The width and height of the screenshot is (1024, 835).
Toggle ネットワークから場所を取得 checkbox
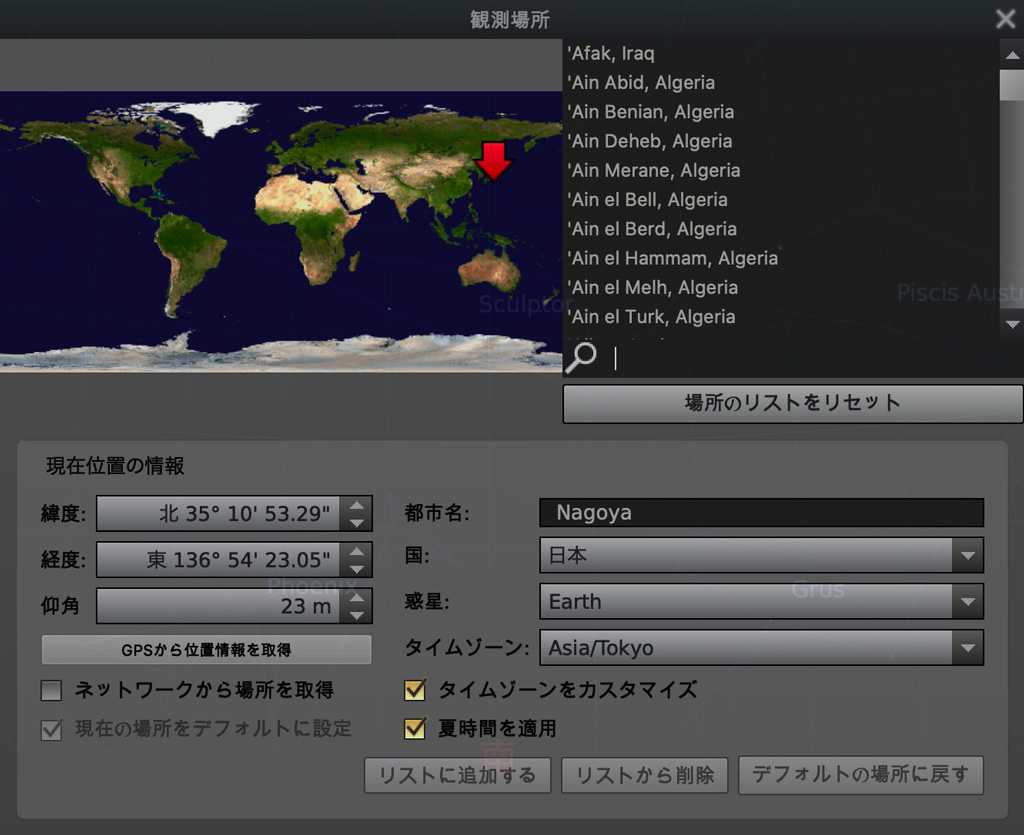pos(52,690)
